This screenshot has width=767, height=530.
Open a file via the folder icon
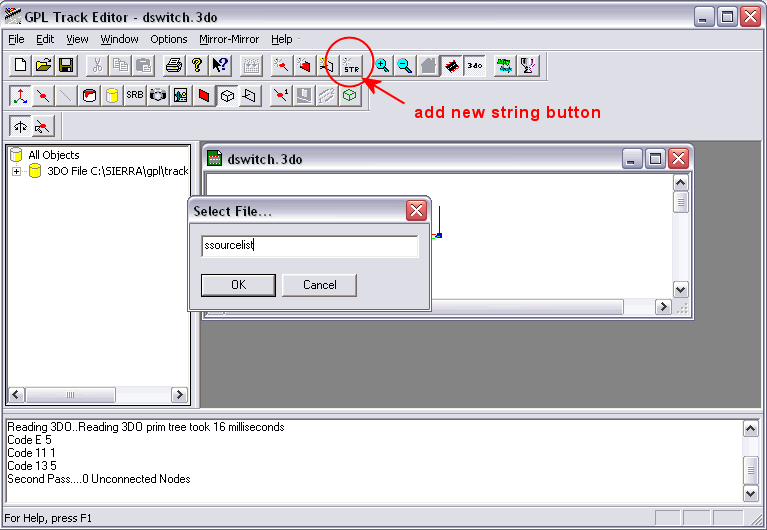click(x=43, y=66)
